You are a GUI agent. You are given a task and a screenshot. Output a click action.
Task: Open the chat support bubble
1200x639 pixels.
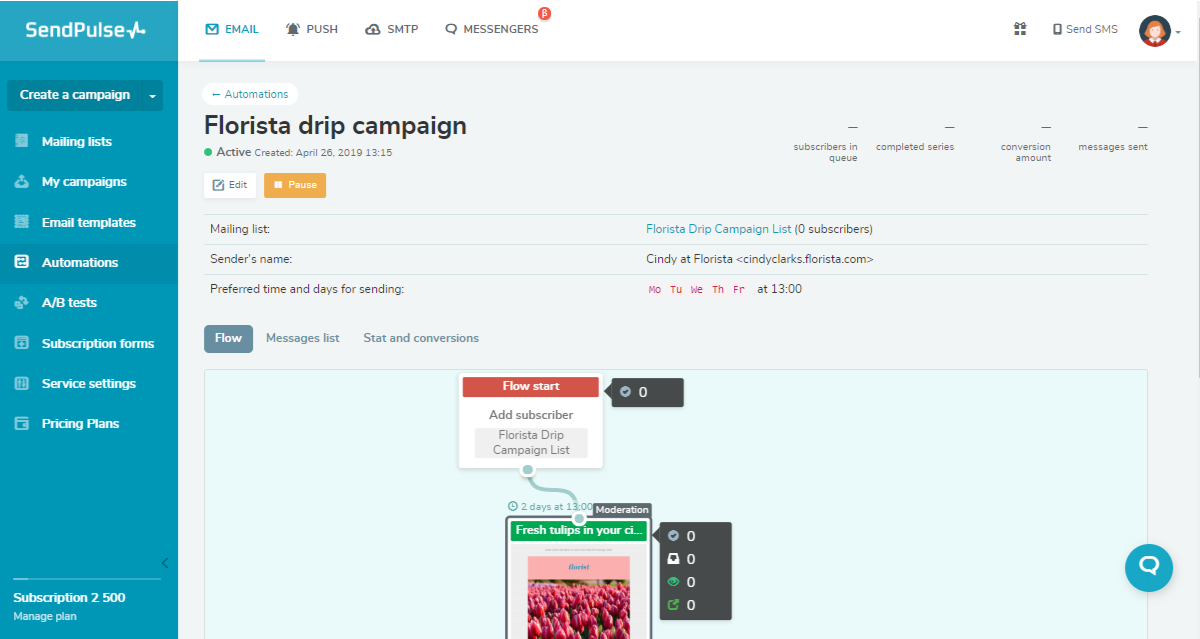[x=1148, y=568]
